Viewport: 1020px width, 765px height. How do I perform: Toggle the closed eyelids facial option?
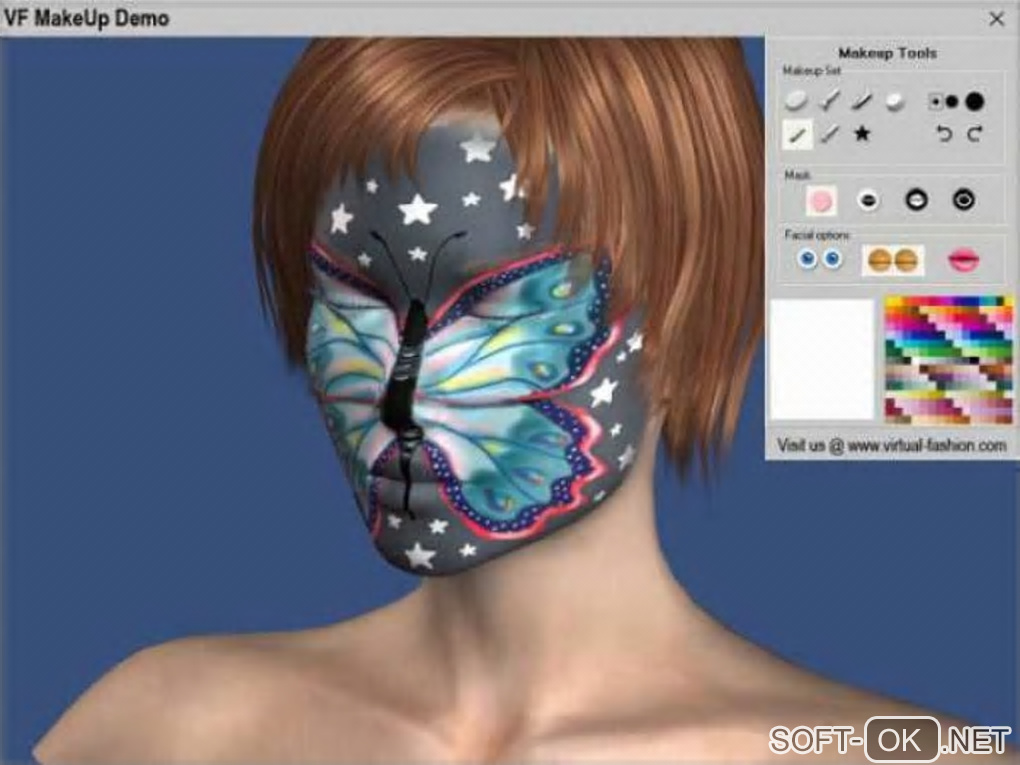click(x=892, y=260)
